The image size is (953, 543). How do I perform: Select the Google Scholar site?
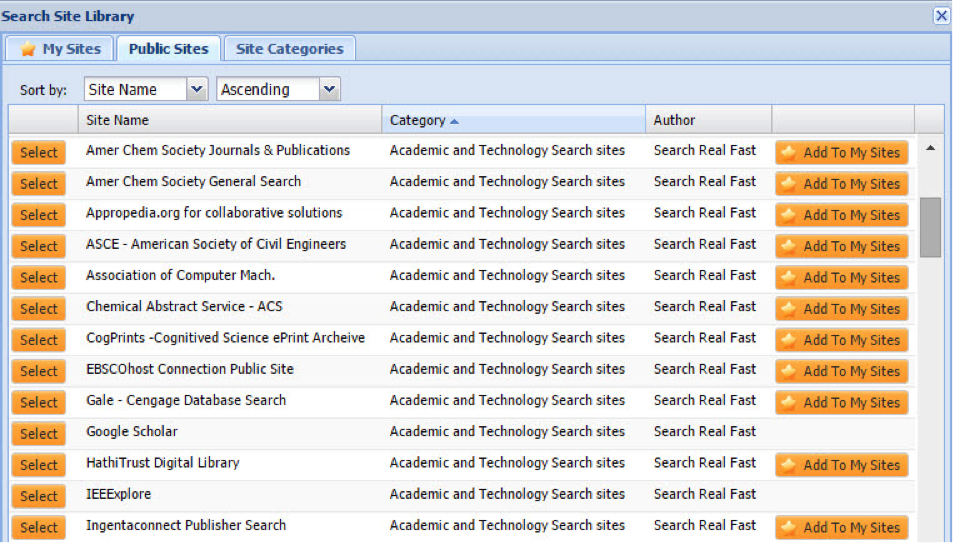pos(38,434)
